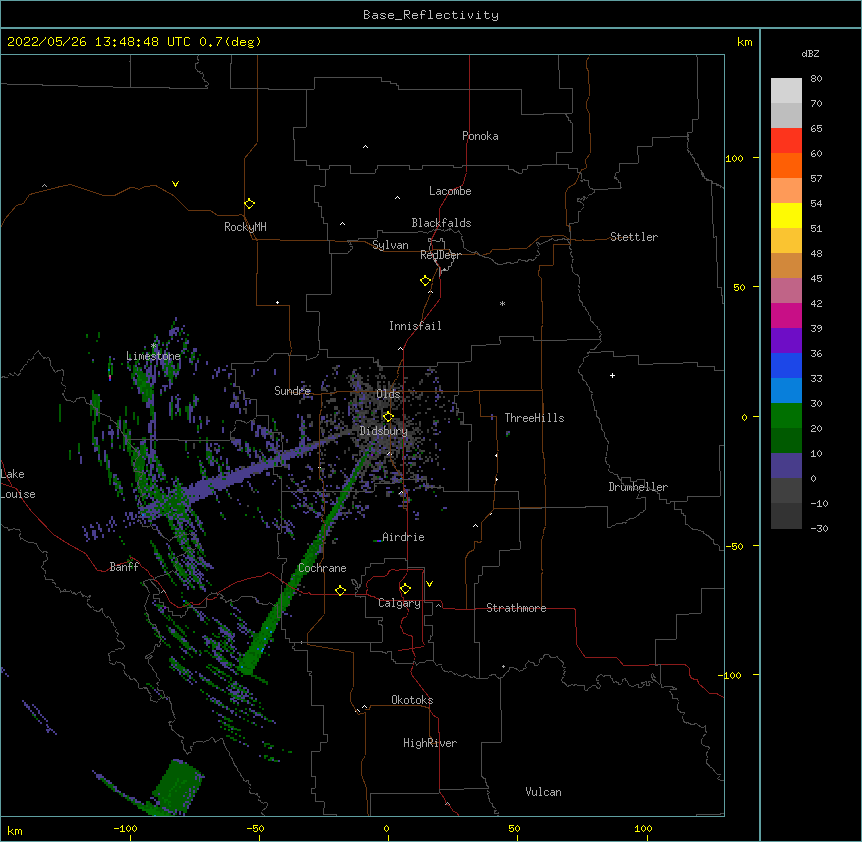The height and width of the screenshot is (842, 862).
Task: Select the Stettler label
Action: tap(634, 237)
